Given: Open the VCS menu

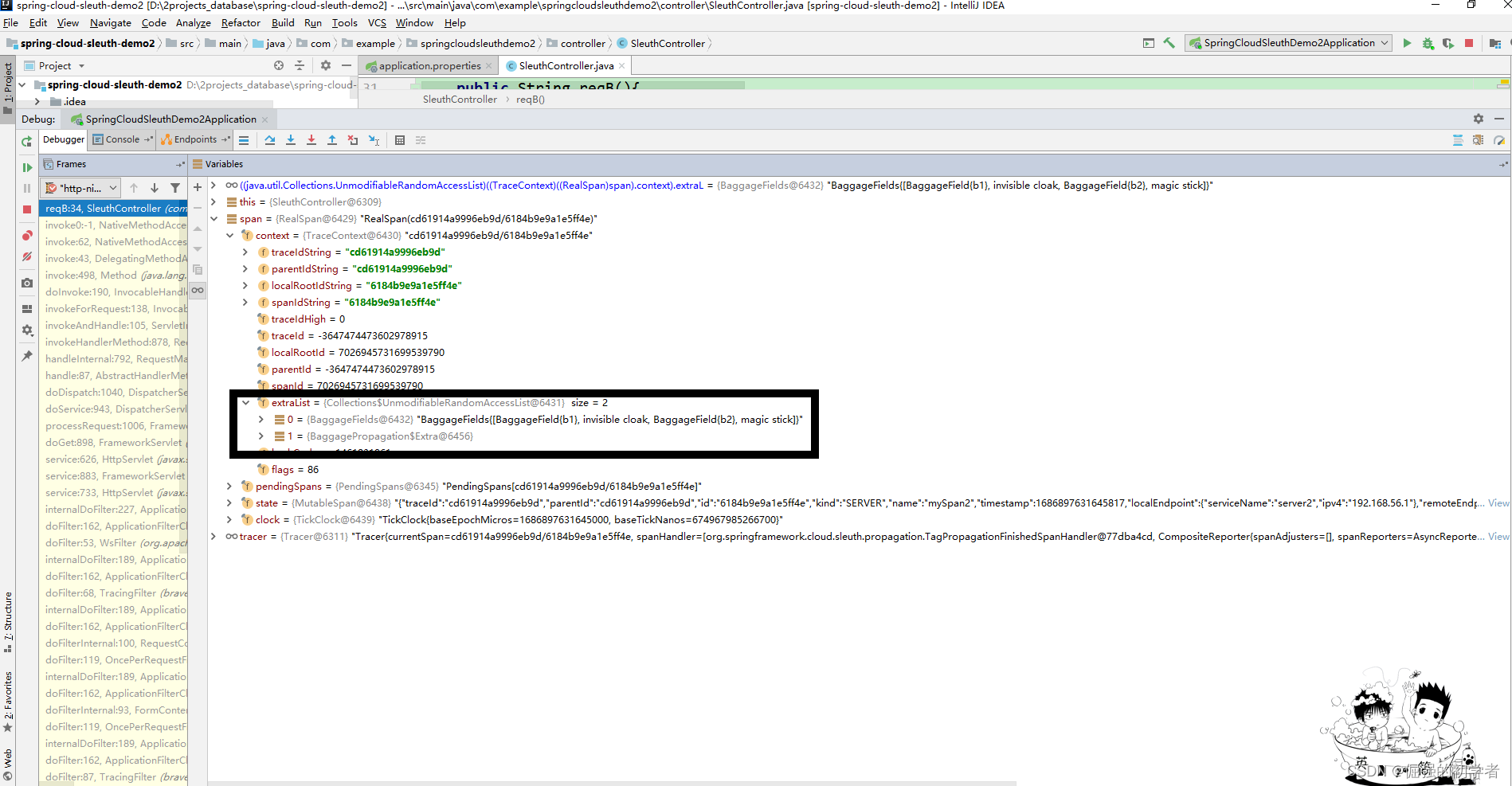Looking at the screenshot, I should pos(377,23).
